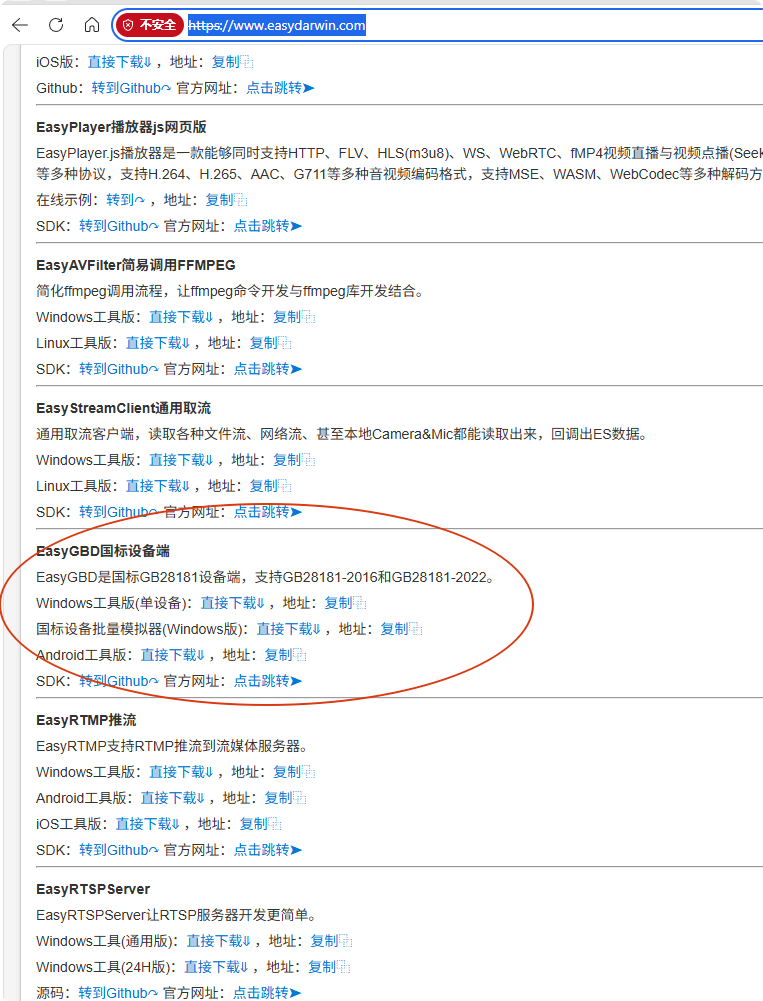This screenshot has height=1001, width=763.
Task: Download EasyRTMP Windows工具版
Action: coord(181,772)
